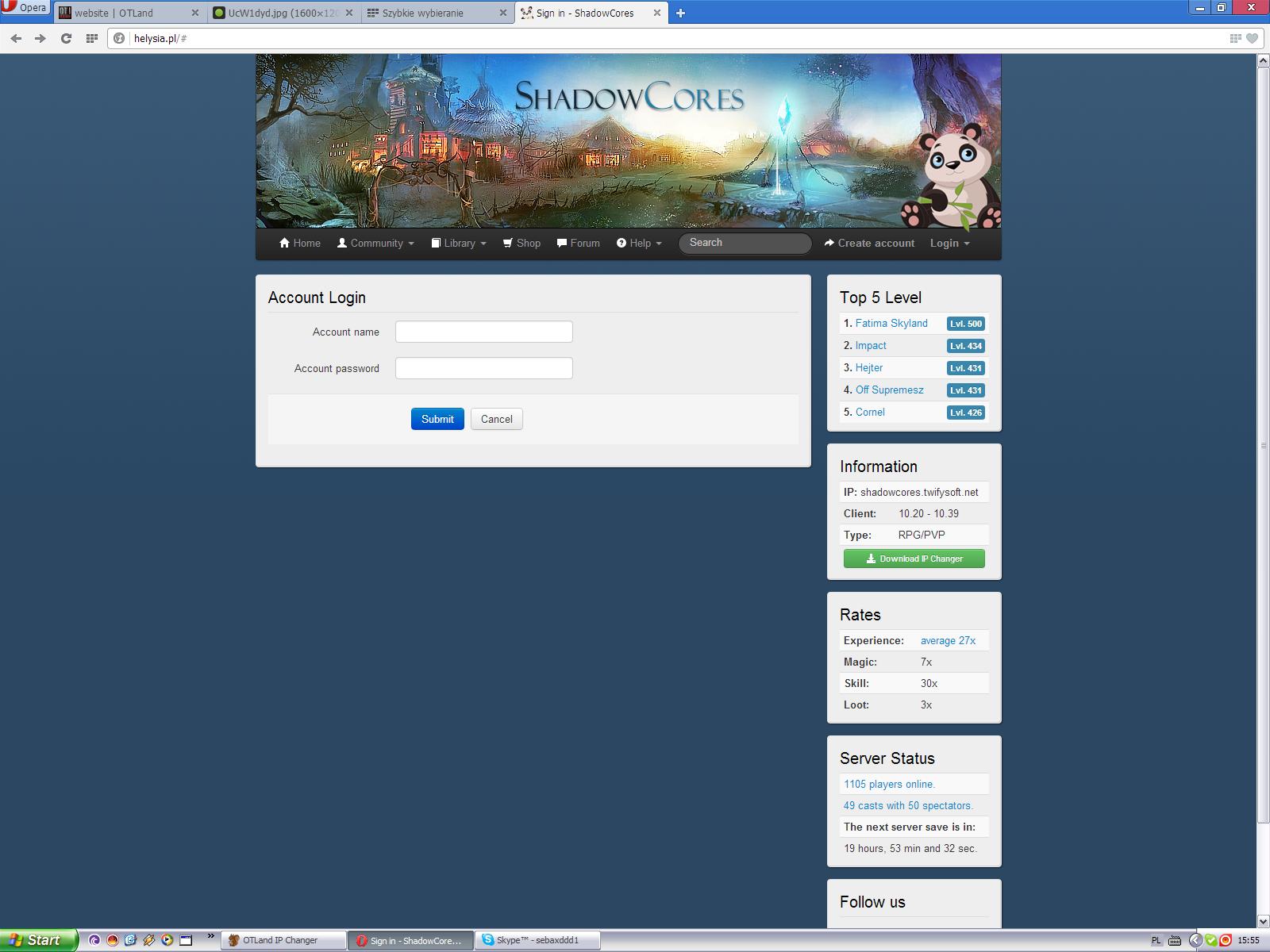Click the green Skype status tray icon
The image size is (1270, 952).
click(1210, 940)
